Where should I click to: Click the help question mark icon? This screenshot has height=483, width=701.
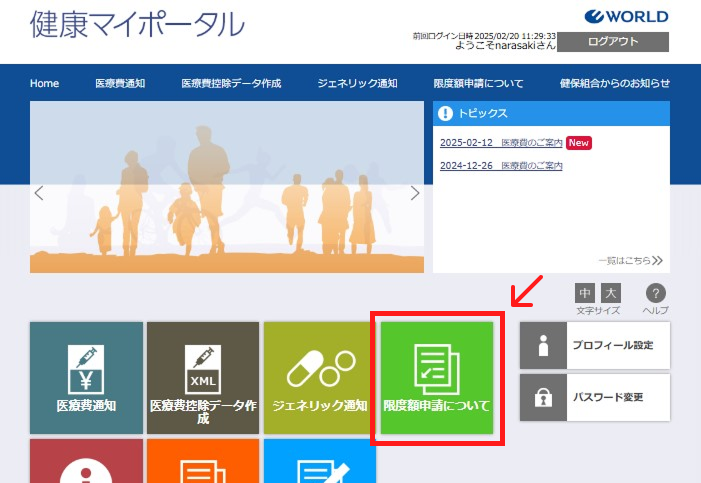click(656, 293)
